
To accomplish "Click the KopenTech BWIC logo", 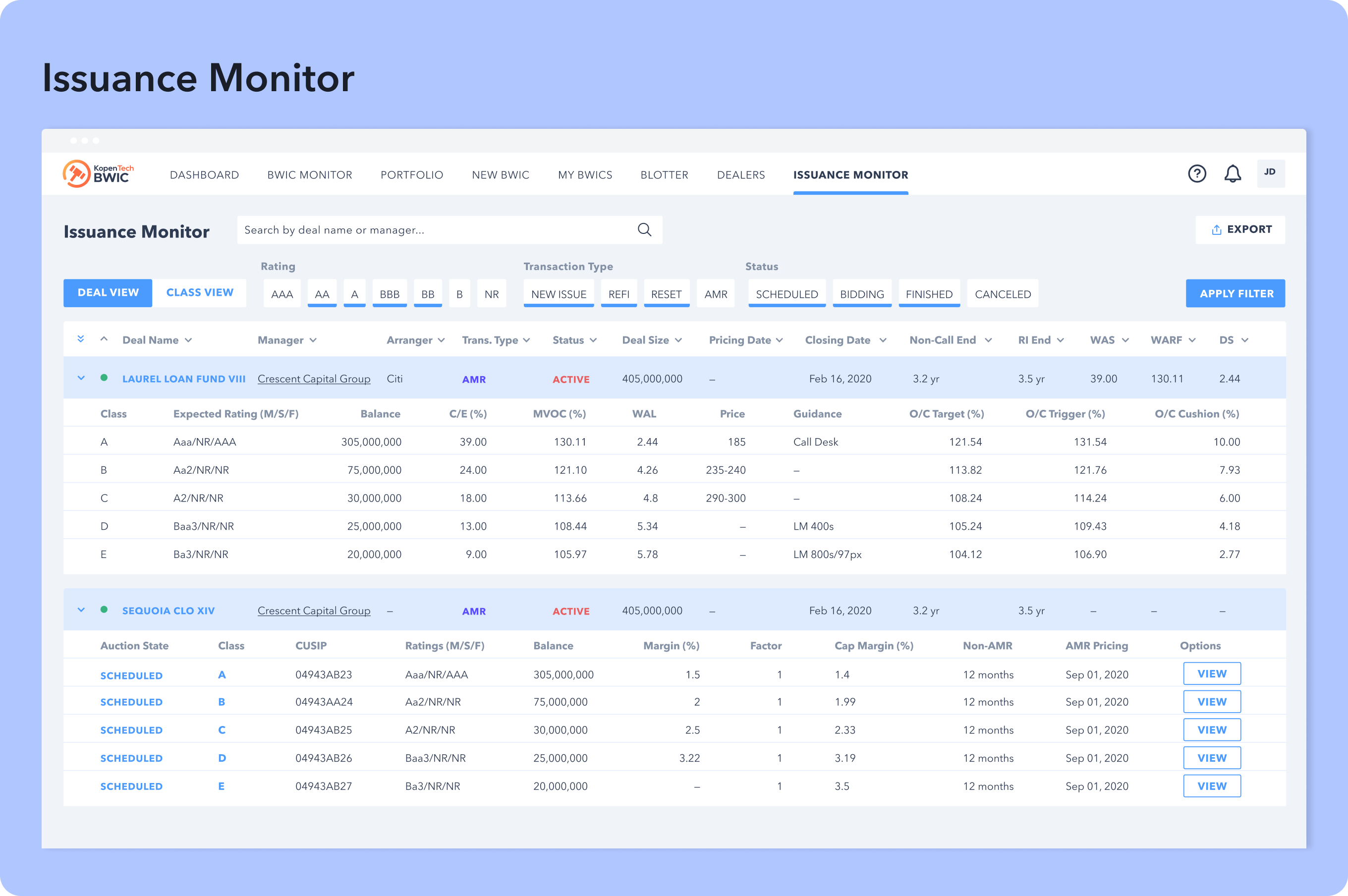I will click(98, 174).
